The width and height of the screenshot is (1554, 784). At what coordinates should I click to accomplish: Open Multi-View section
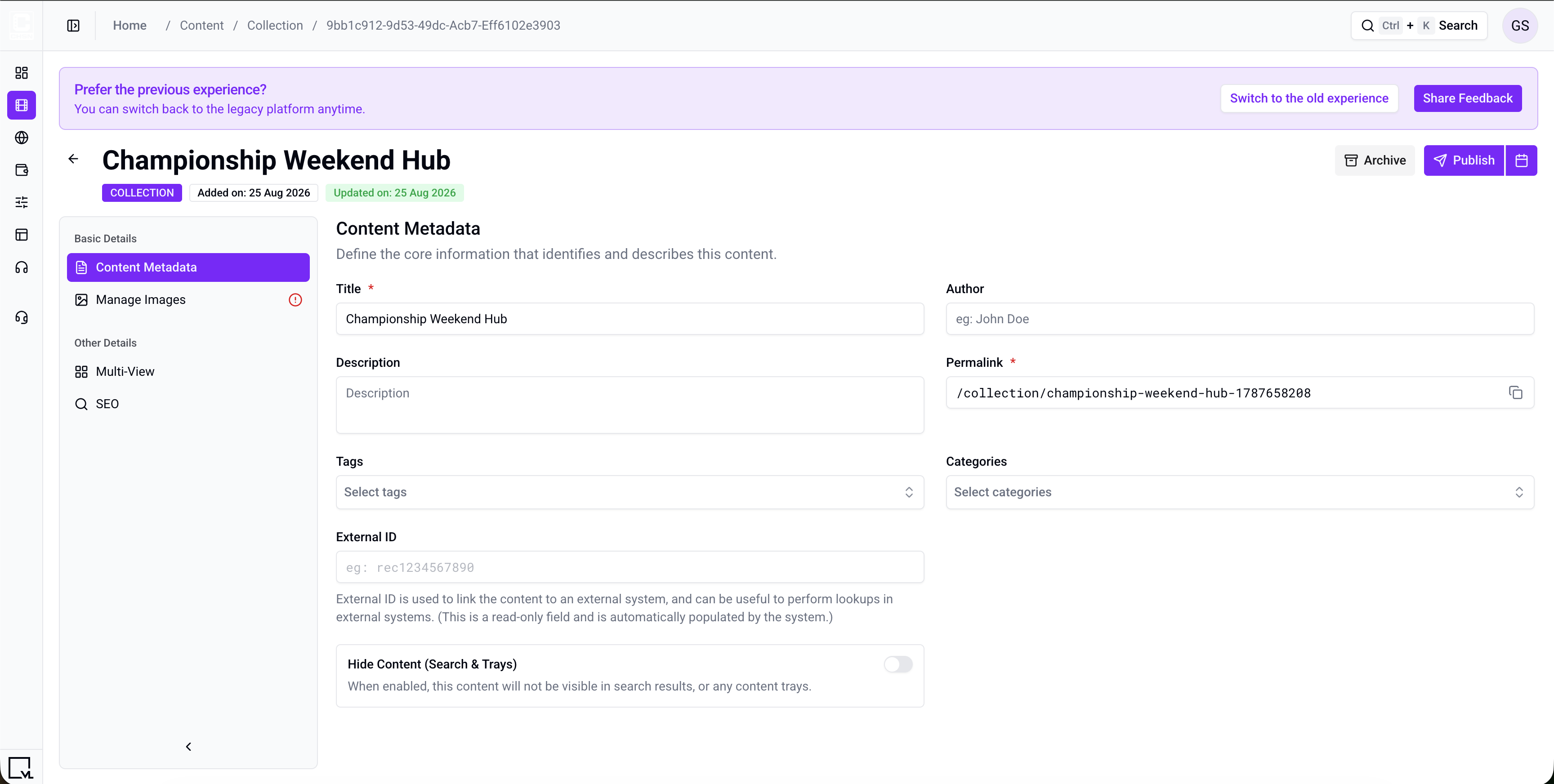click(x=188, y=371)
